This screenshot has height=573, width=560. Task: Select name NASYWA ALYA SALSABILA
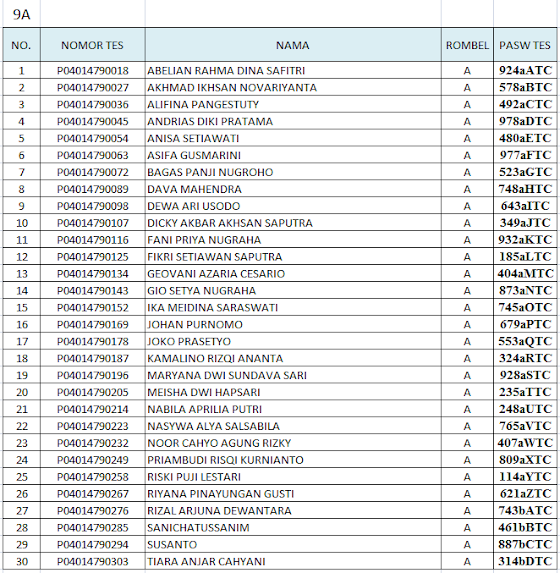coord(213,426)
